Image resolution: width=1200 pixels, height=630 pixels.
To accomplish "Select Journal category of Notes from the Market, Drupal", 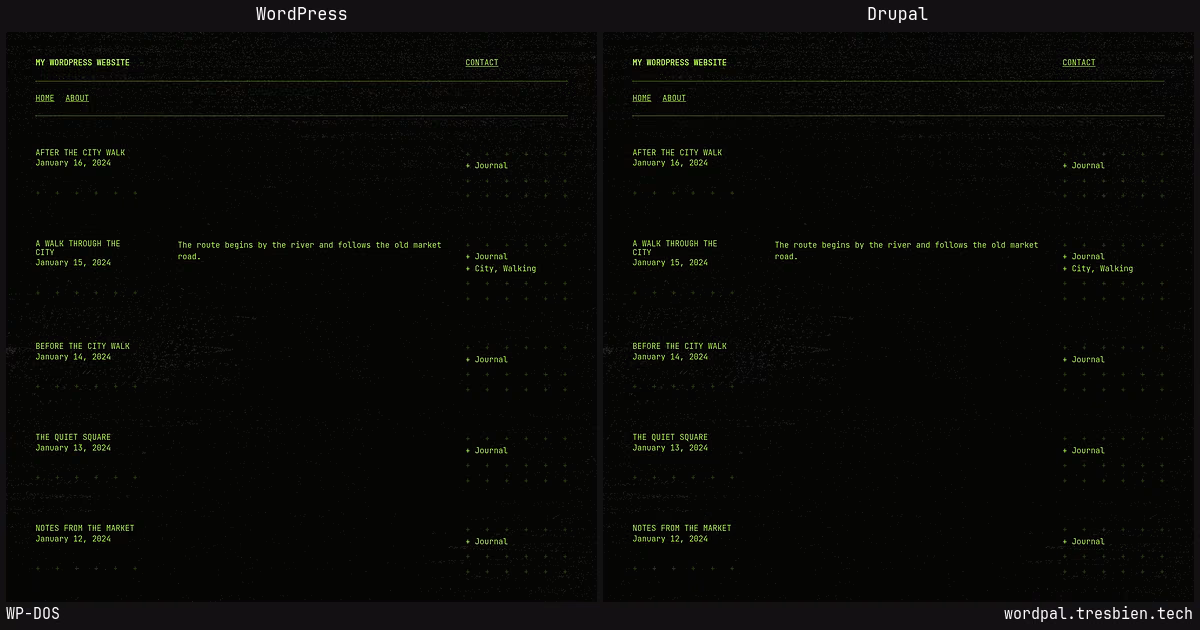I will (x=1088, y=541).
